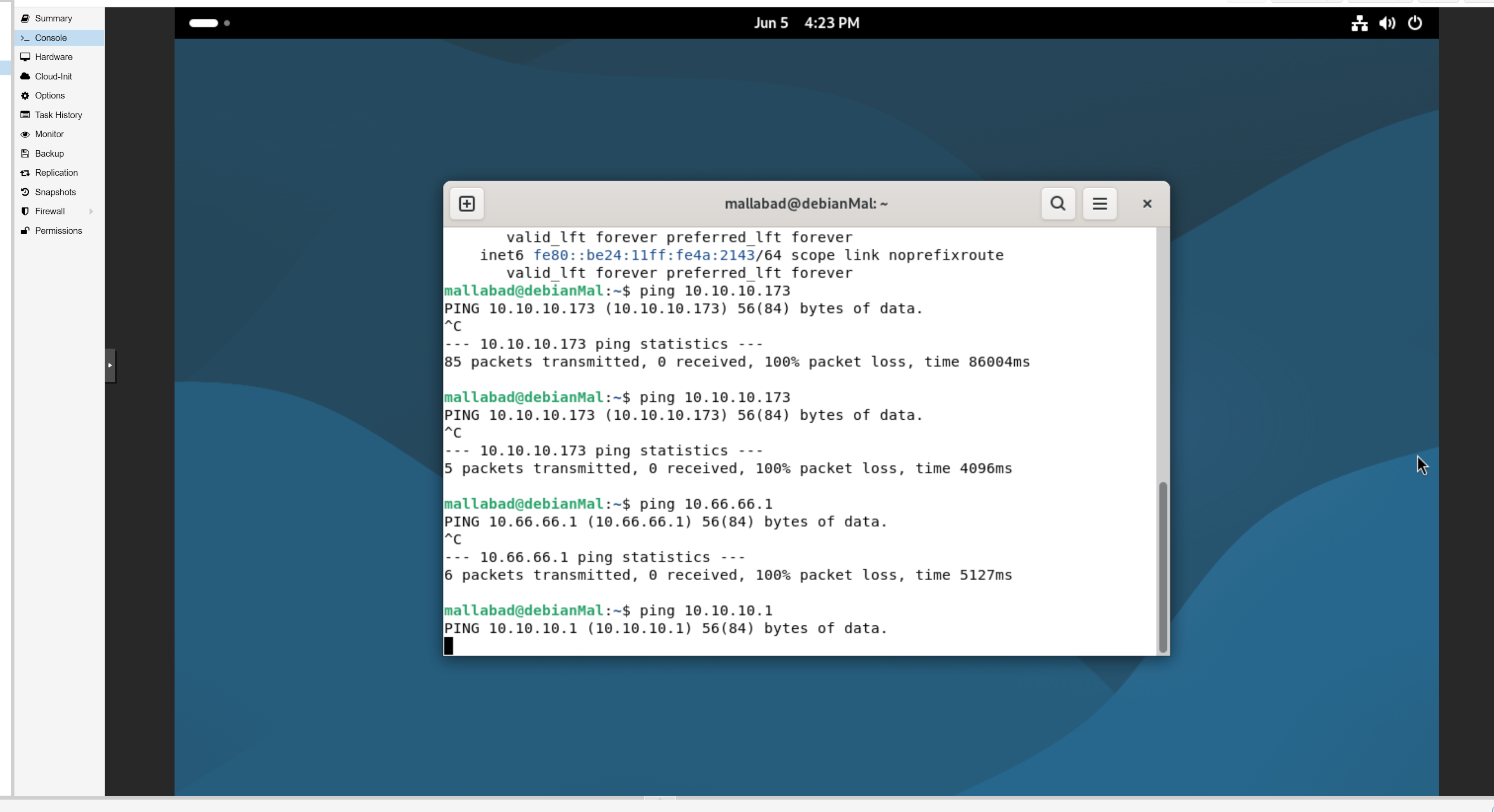The height and width of the screenshot is (812, 1494).
Task: Expand the noVNC control panel handle
Action: (110, 365)
